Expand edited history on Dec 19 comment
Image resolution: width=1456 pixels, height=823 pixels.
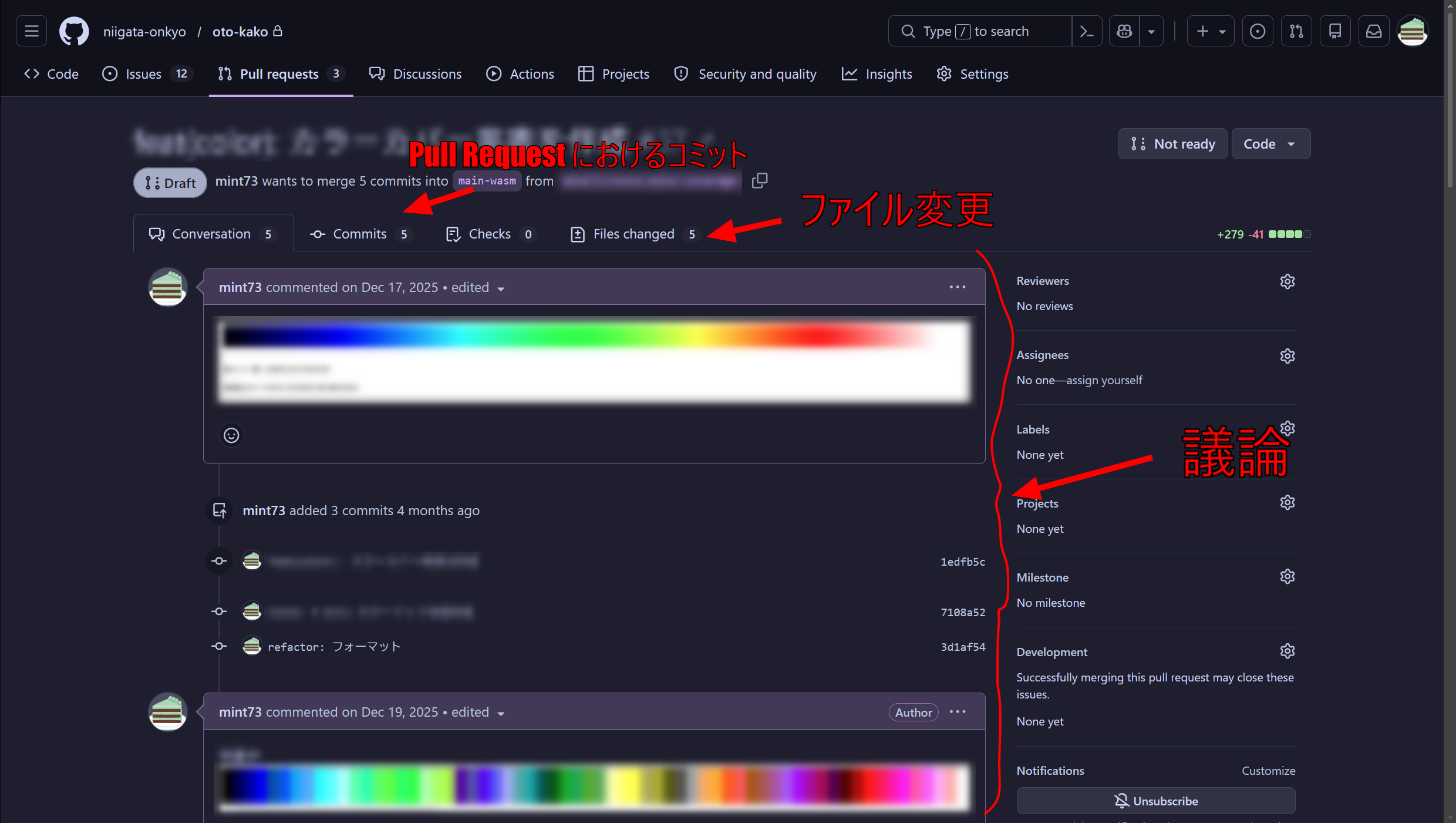click(x=478, y=713)
